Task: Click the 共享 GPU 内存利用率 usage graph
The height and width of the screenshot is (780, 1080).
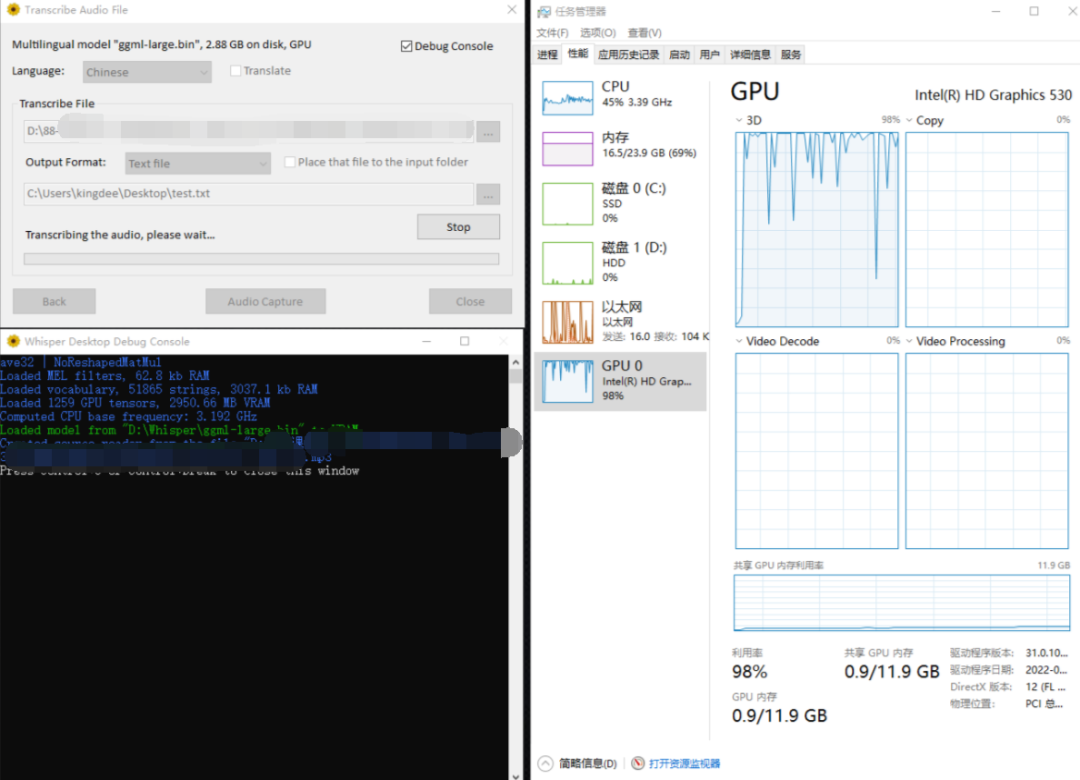Action: [902, 603]
